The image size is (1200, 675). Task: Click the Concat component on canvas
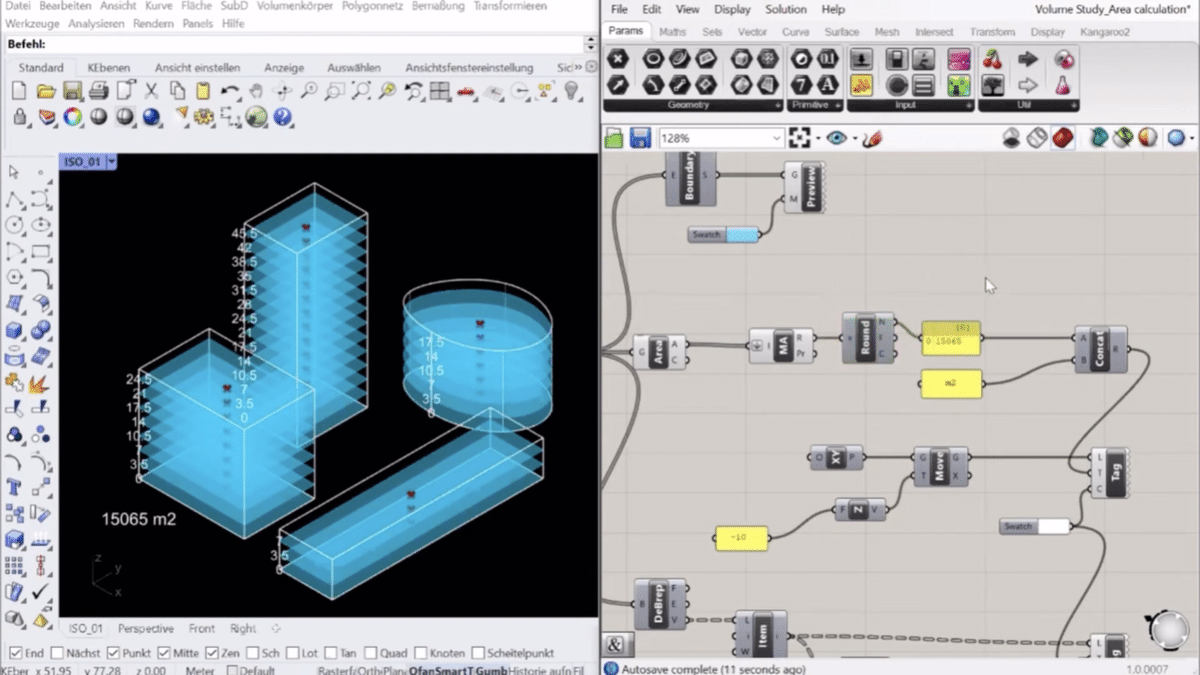(1100, 350)
